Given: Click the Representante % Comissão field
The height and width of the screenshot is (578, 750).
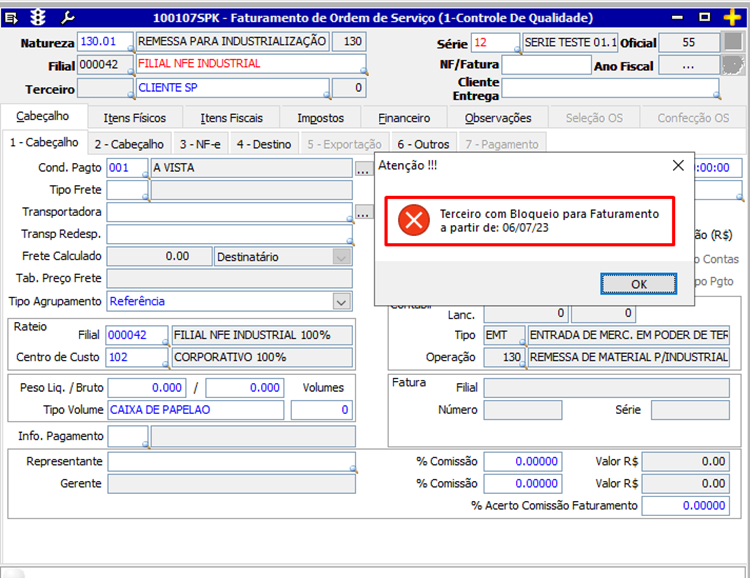Looking at the screenshot, I should tap(523, 462).
